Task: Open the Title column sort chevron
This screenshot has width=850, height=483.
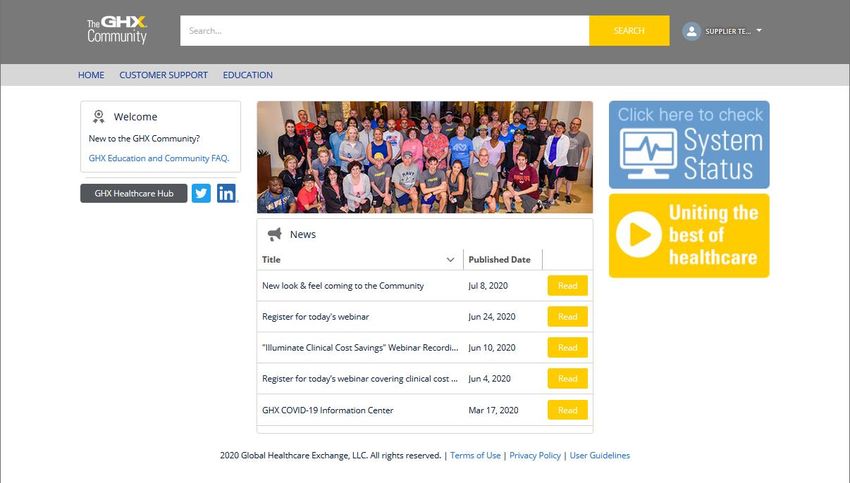Action: (x=450, y=260)
